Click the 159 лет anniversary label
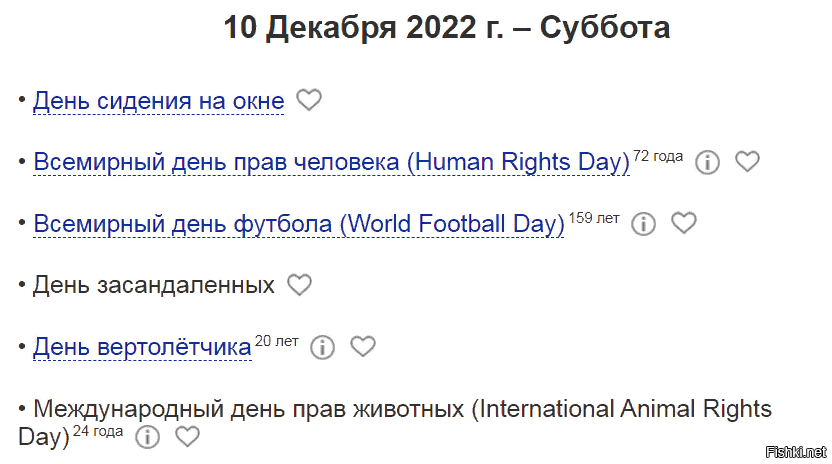Viewport: 832px width, 464px height. click(x=594, y=218)
